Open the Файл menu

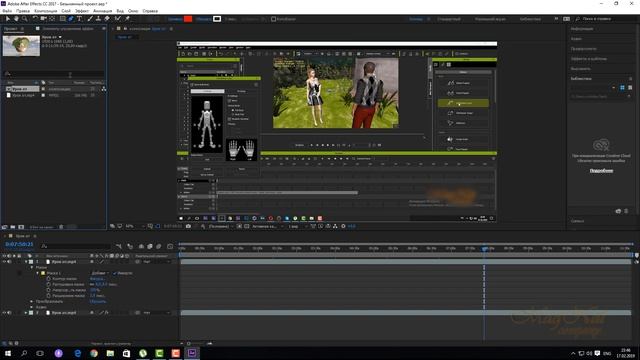pyautogui.click(x=7, y=11)
